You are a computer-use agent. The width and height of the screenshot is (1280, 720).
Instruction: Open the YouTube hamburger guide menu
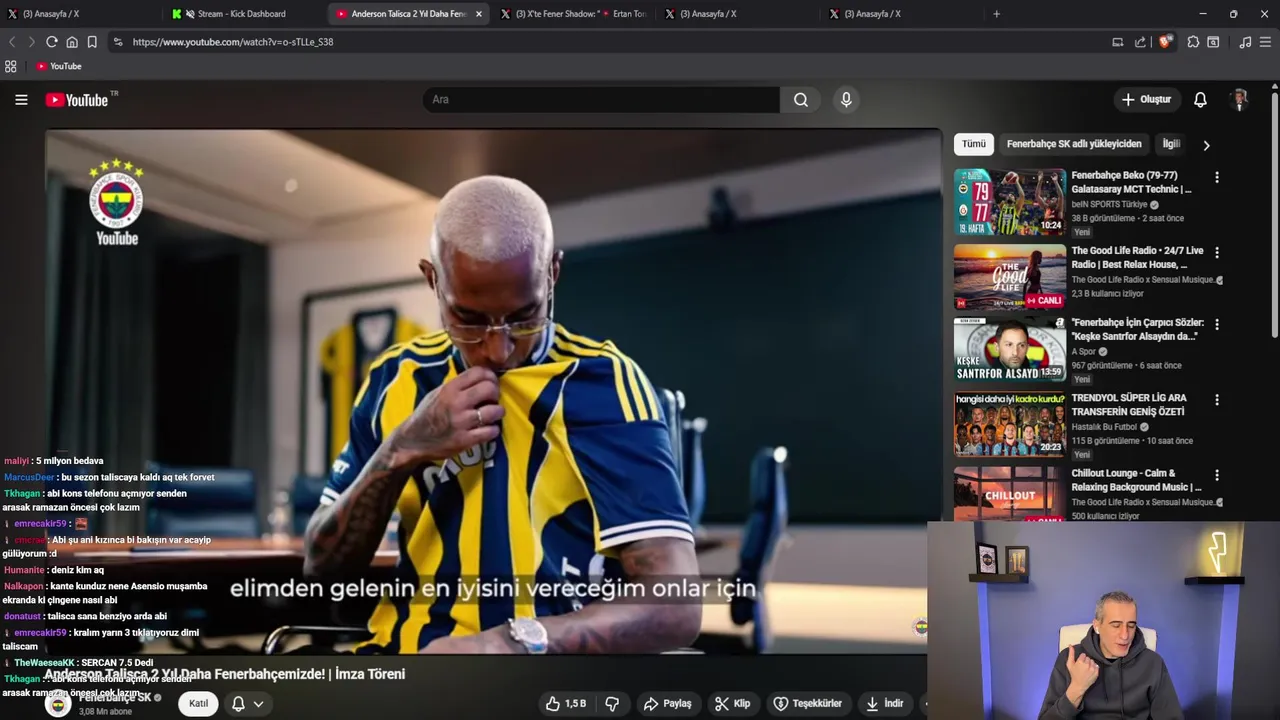(x=21, y=100)
